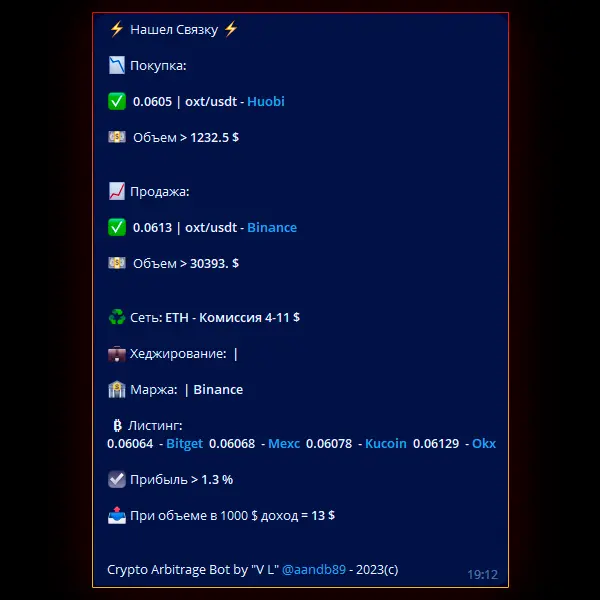Open the Mexc listing link
600x600 pixels.
[284, 443]
